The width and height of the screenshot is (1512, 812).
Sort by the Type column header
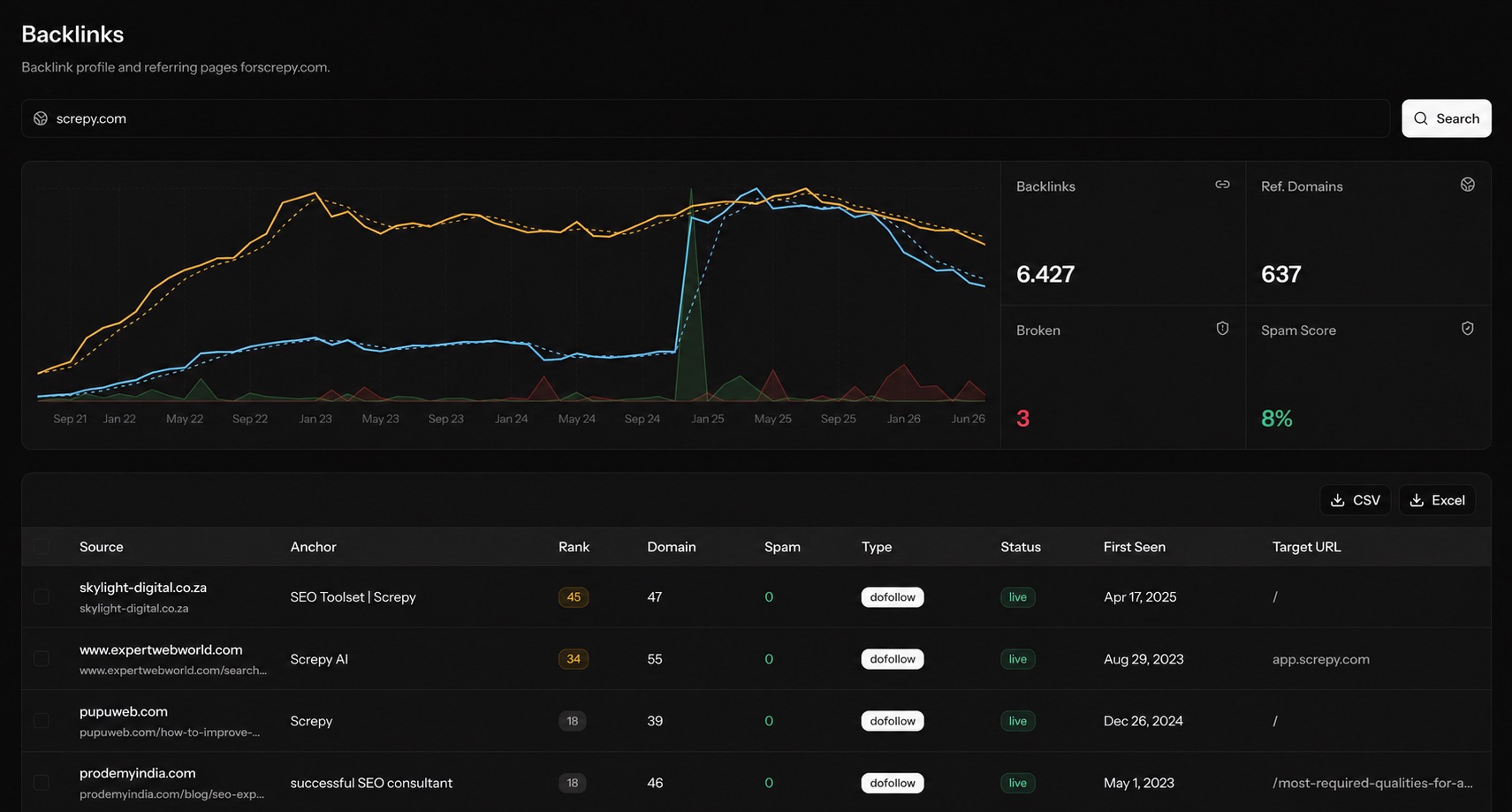(877, 547)
